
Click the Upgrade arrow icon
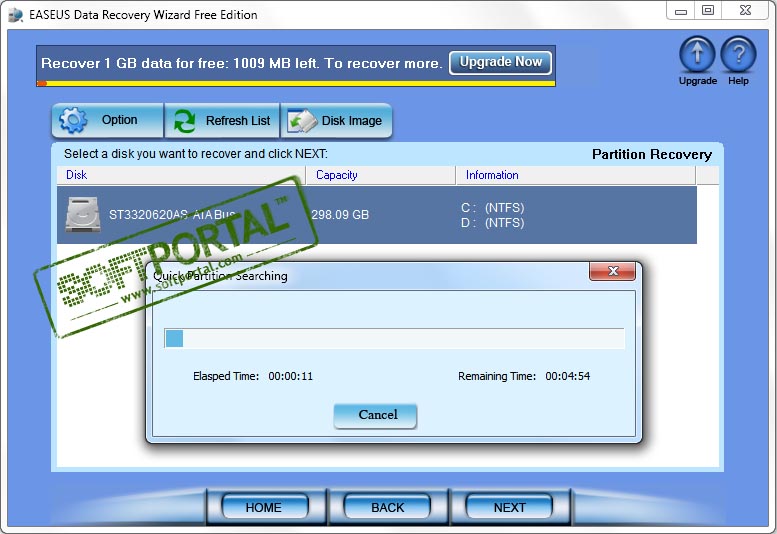click(697, 54)
